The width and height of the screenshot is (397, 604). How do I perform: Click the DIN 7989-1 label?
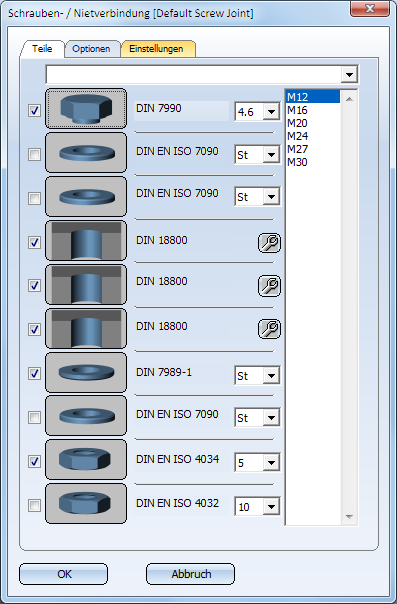tap(164, 372)
